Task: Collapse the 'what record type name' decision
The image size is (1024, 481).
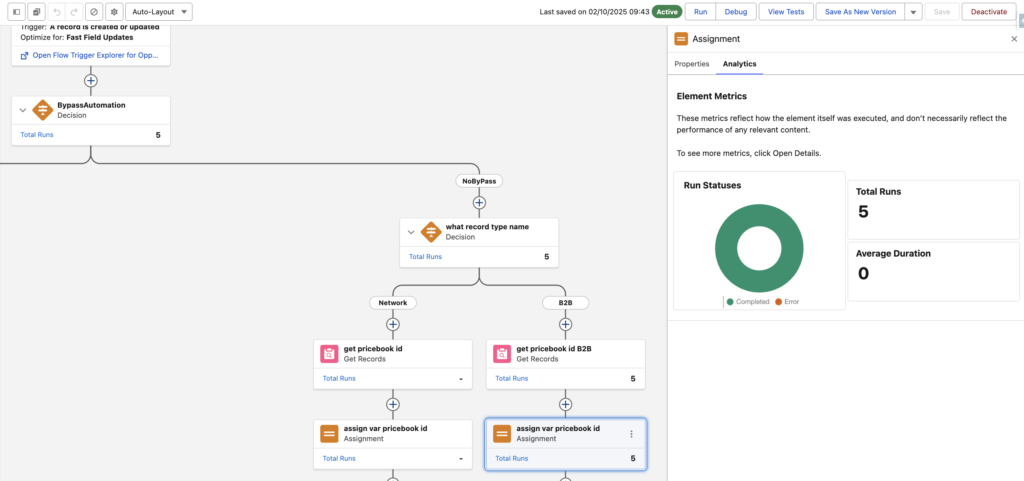Action: (411, 232)
